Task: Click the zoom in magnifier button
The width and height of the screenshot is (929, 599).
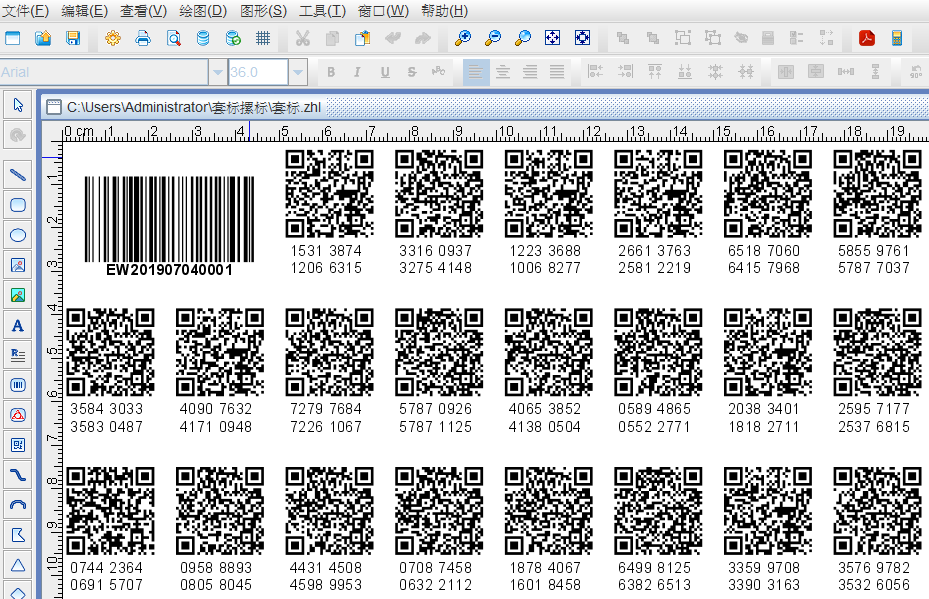Action: coord(463,39)
